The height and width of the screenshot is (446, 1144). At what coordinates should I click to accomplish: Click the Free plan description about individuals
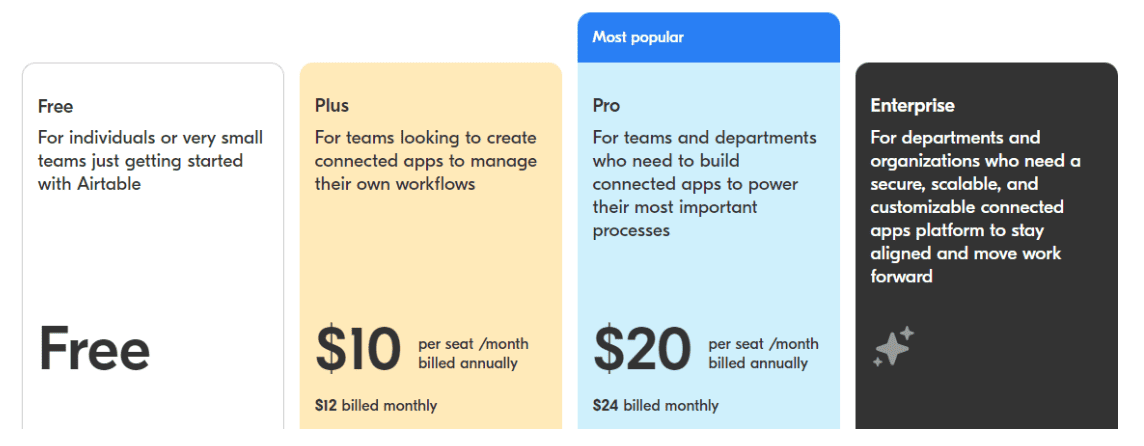point(150,161)
